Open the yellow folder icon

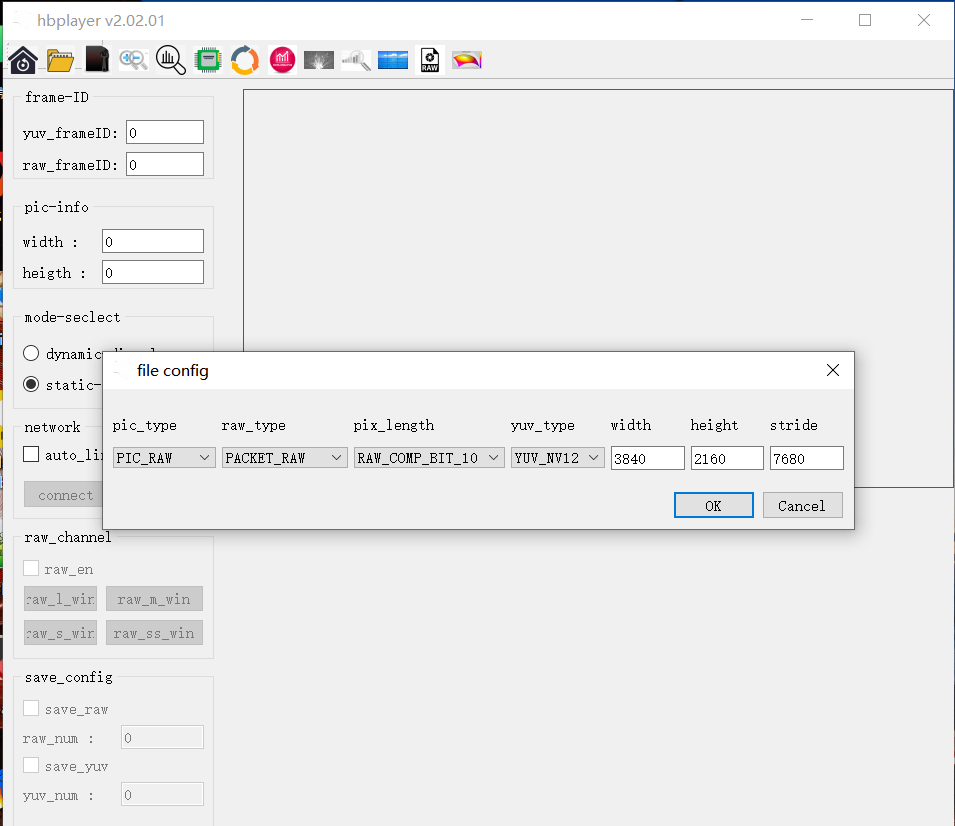pyautogui.click(x=60, y=60)
